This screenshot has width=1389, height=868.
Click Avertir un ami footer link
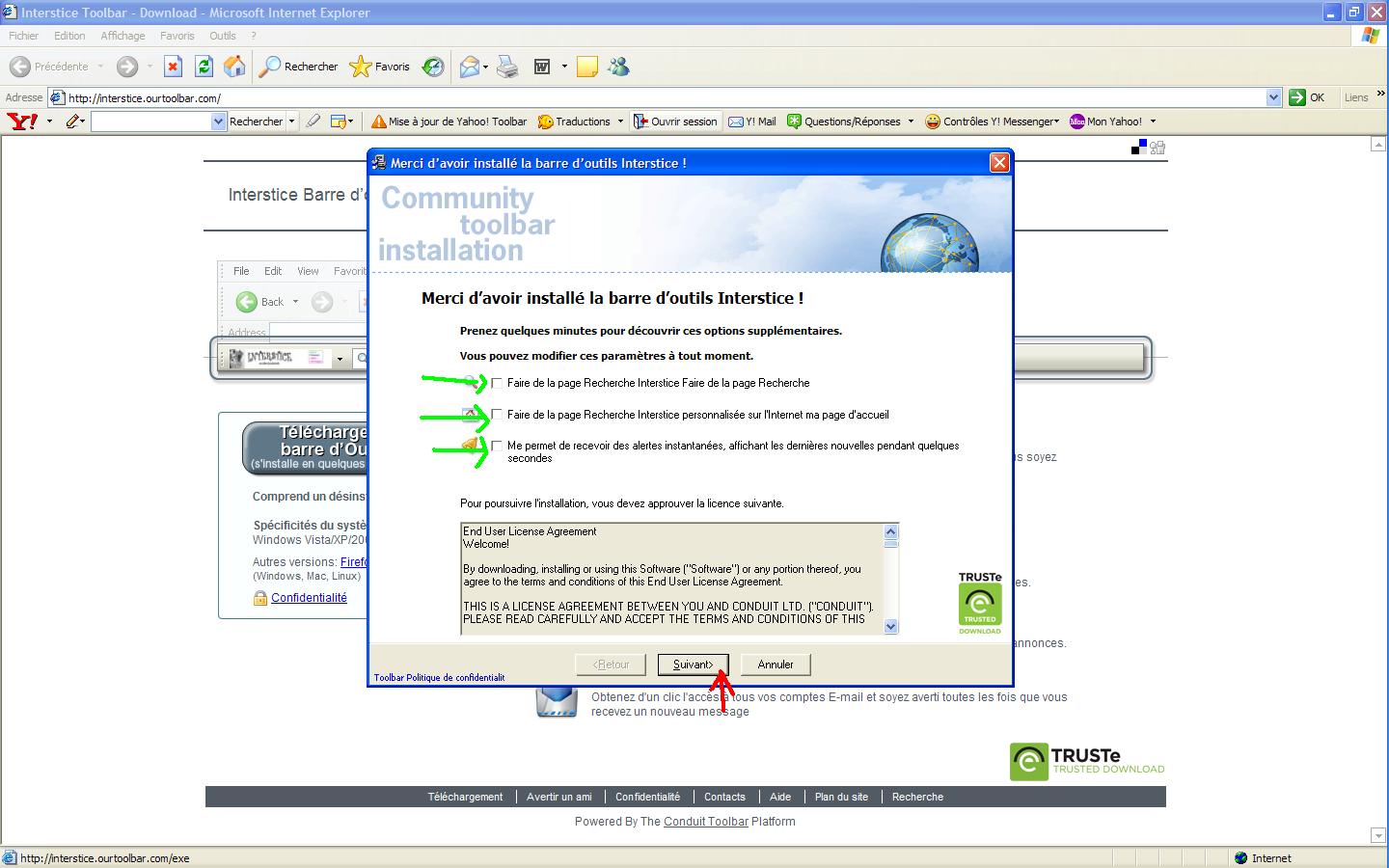click(559, 797)
